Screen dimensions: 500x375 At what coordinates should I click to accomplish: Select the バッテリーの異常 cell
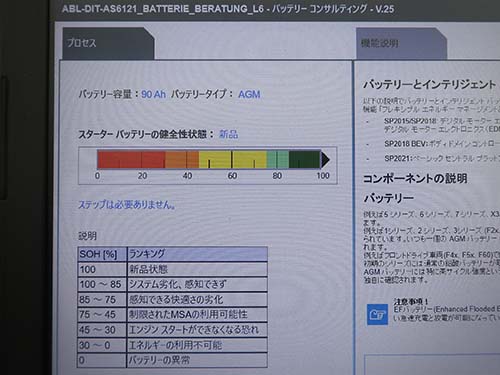pos(197,360)
